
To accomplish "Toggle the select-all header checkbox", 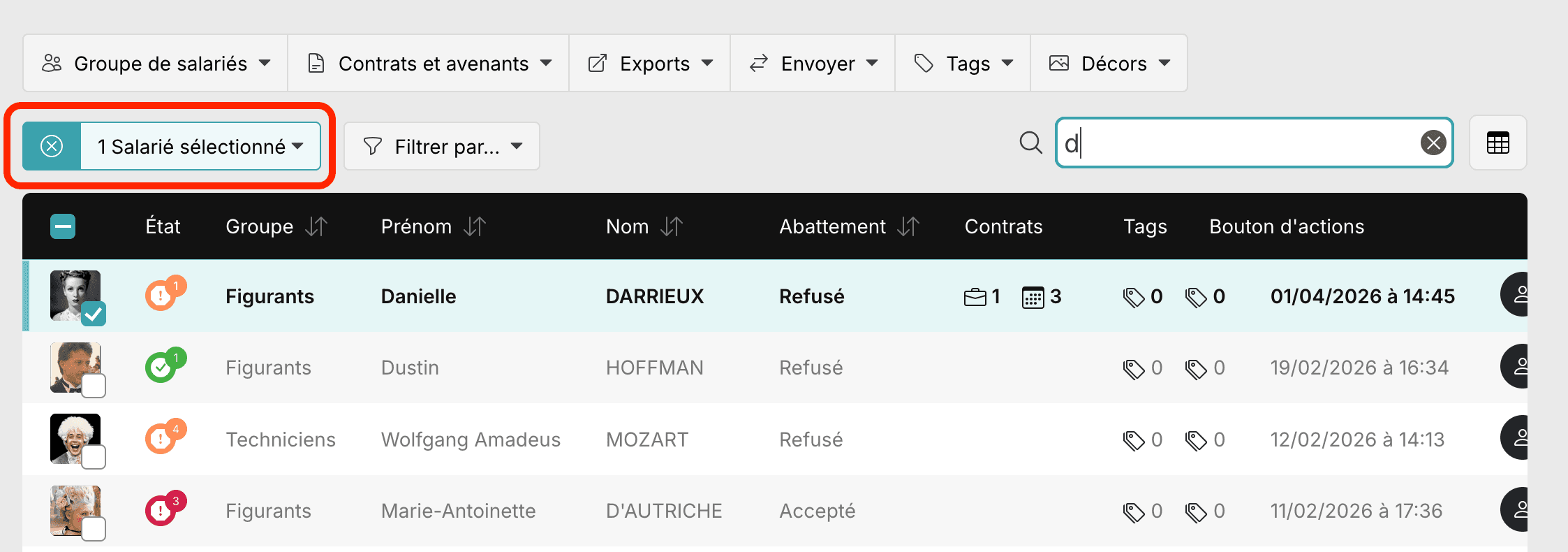I will 63,226.
